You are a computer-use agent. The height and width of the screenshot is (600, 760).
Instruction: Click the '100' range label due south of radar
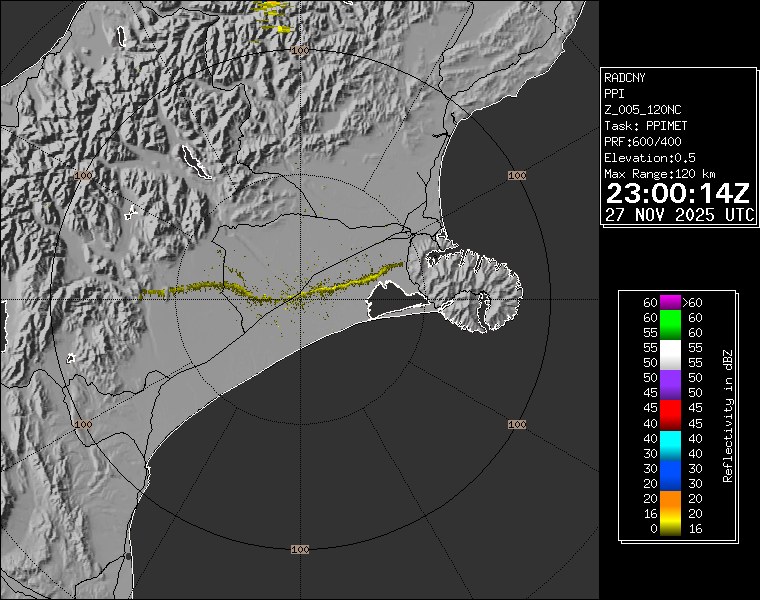(x=300, y=549)
